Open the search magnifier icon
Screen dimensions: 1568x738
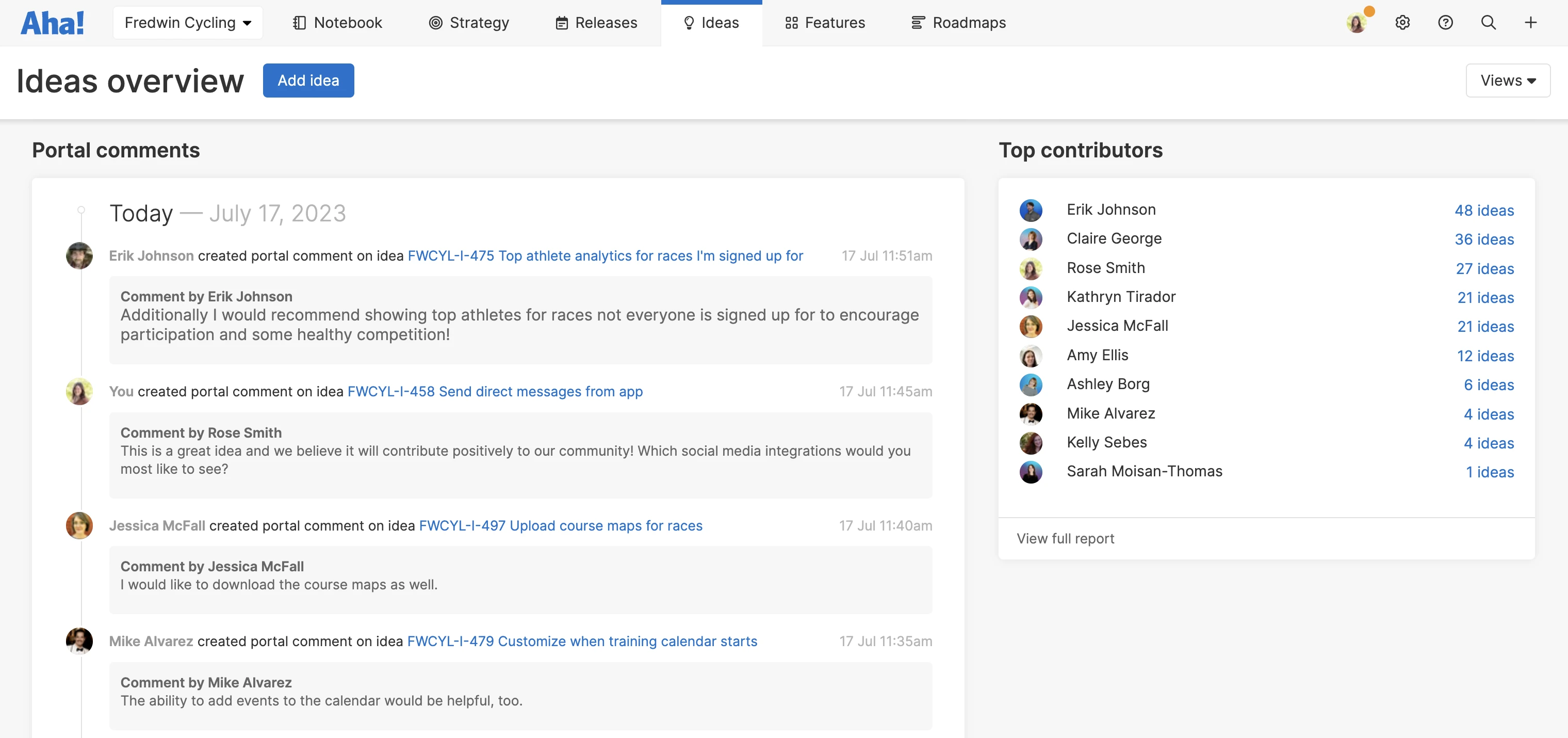click(x=1488, y=23)
